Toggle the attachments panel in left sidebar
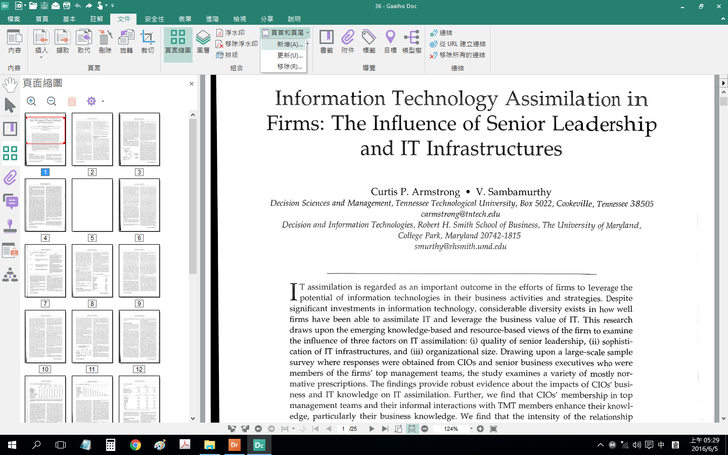The image size is (728, 455). tap(10, 178)
